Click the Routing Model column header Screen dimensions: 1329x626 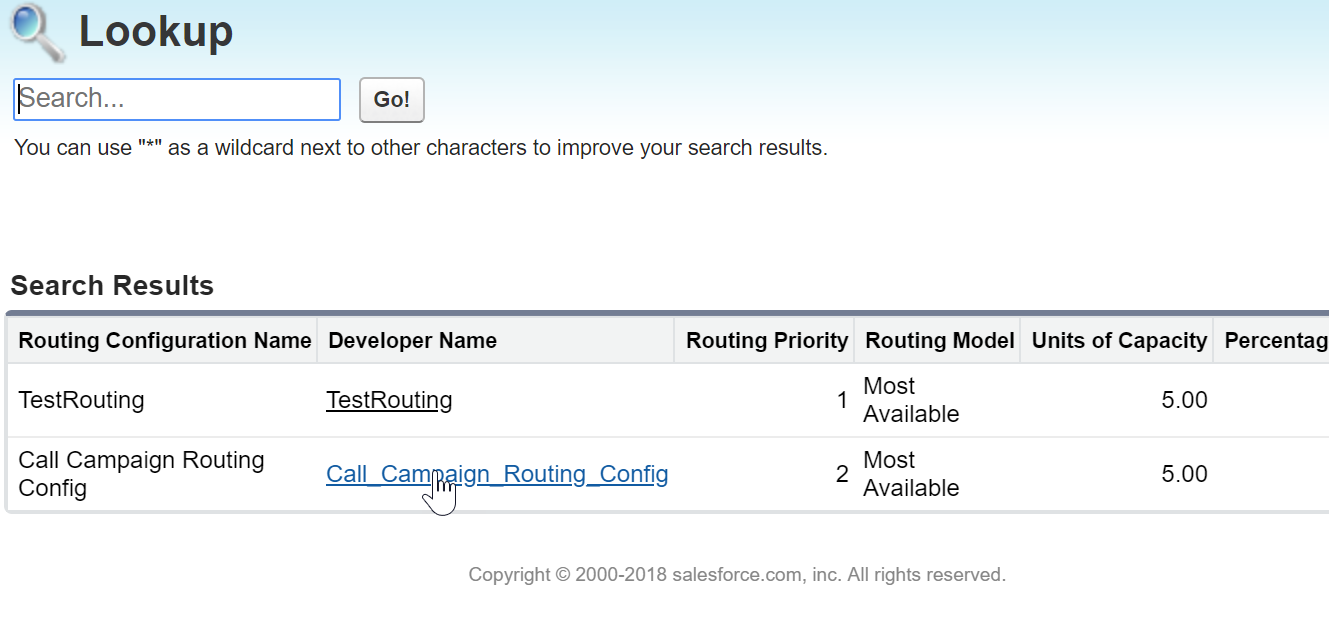[940, 340]
